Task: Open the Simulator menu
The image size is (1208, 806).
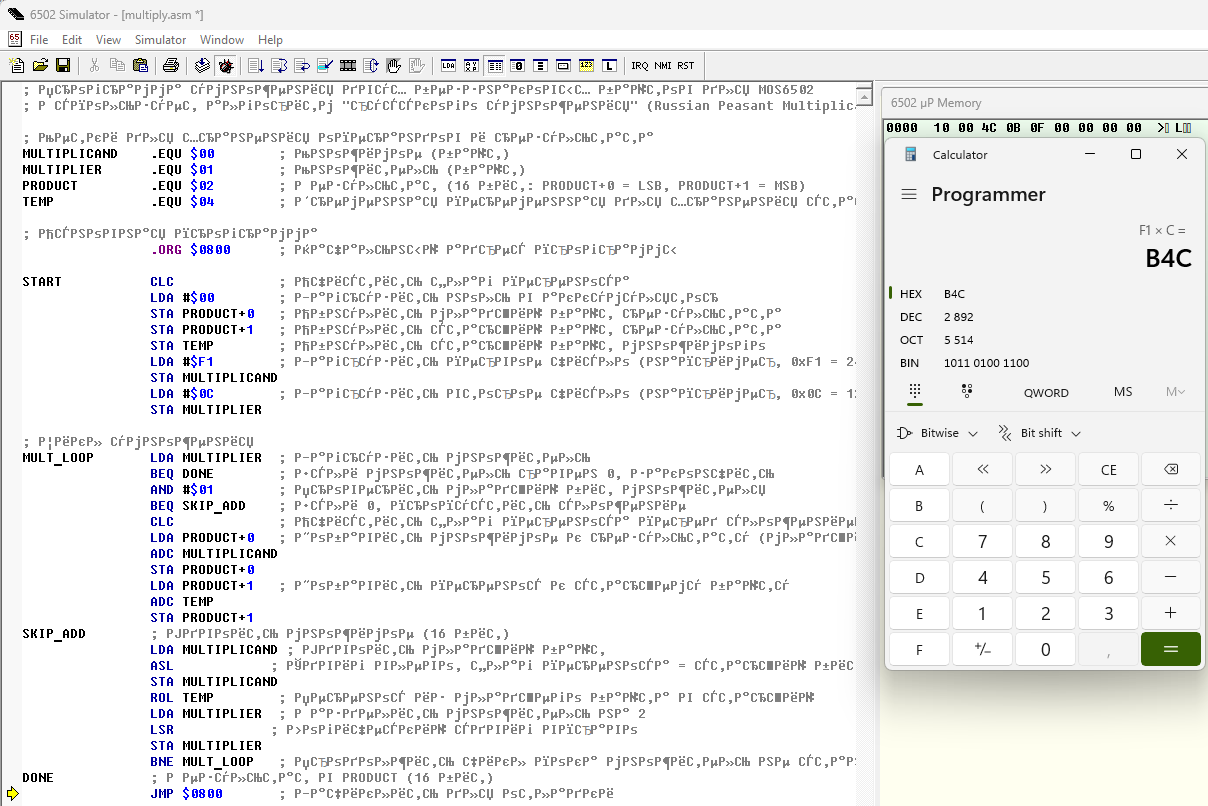Action: pos(160,40)
